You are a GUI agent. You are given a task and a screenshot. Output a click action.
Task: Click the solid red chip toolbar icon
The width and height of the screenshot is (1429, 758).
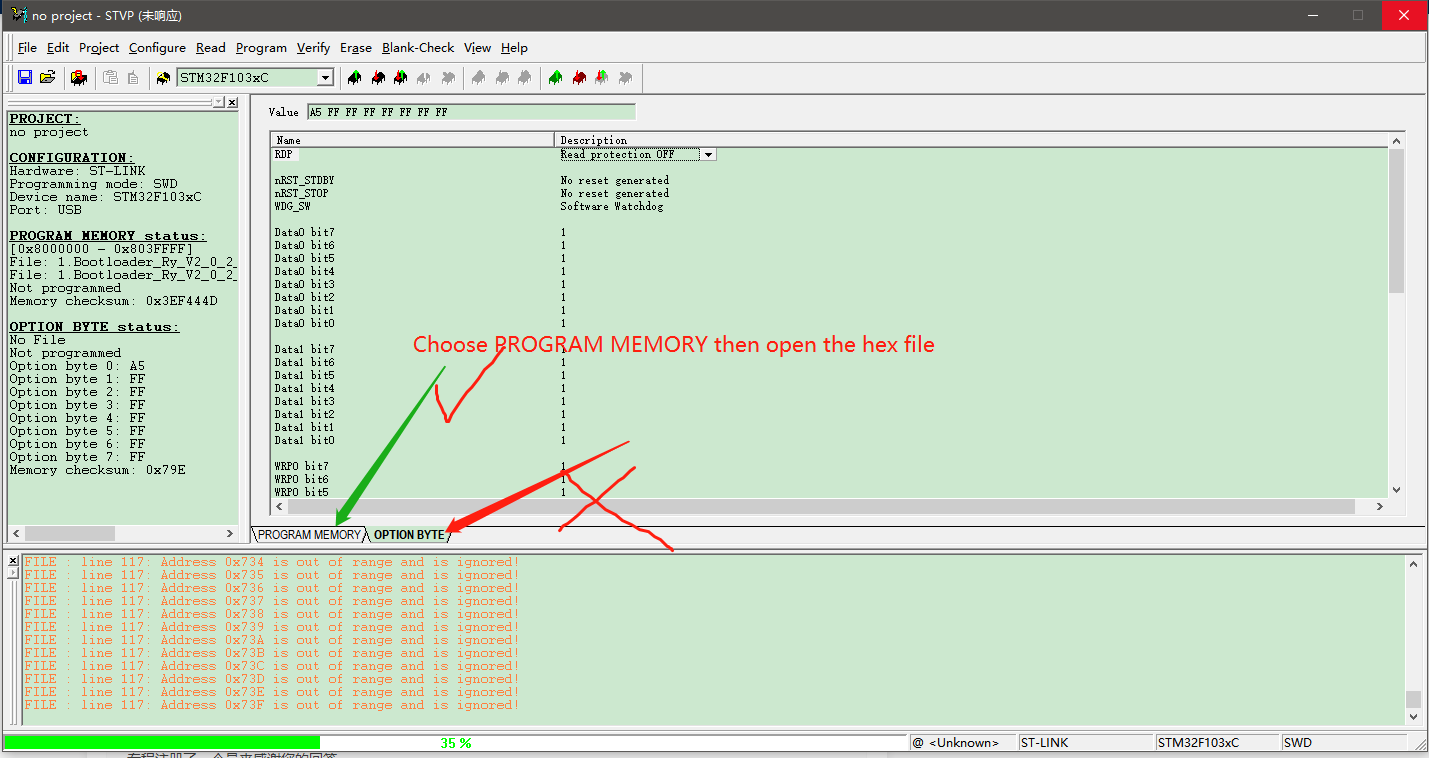(578, 77)
